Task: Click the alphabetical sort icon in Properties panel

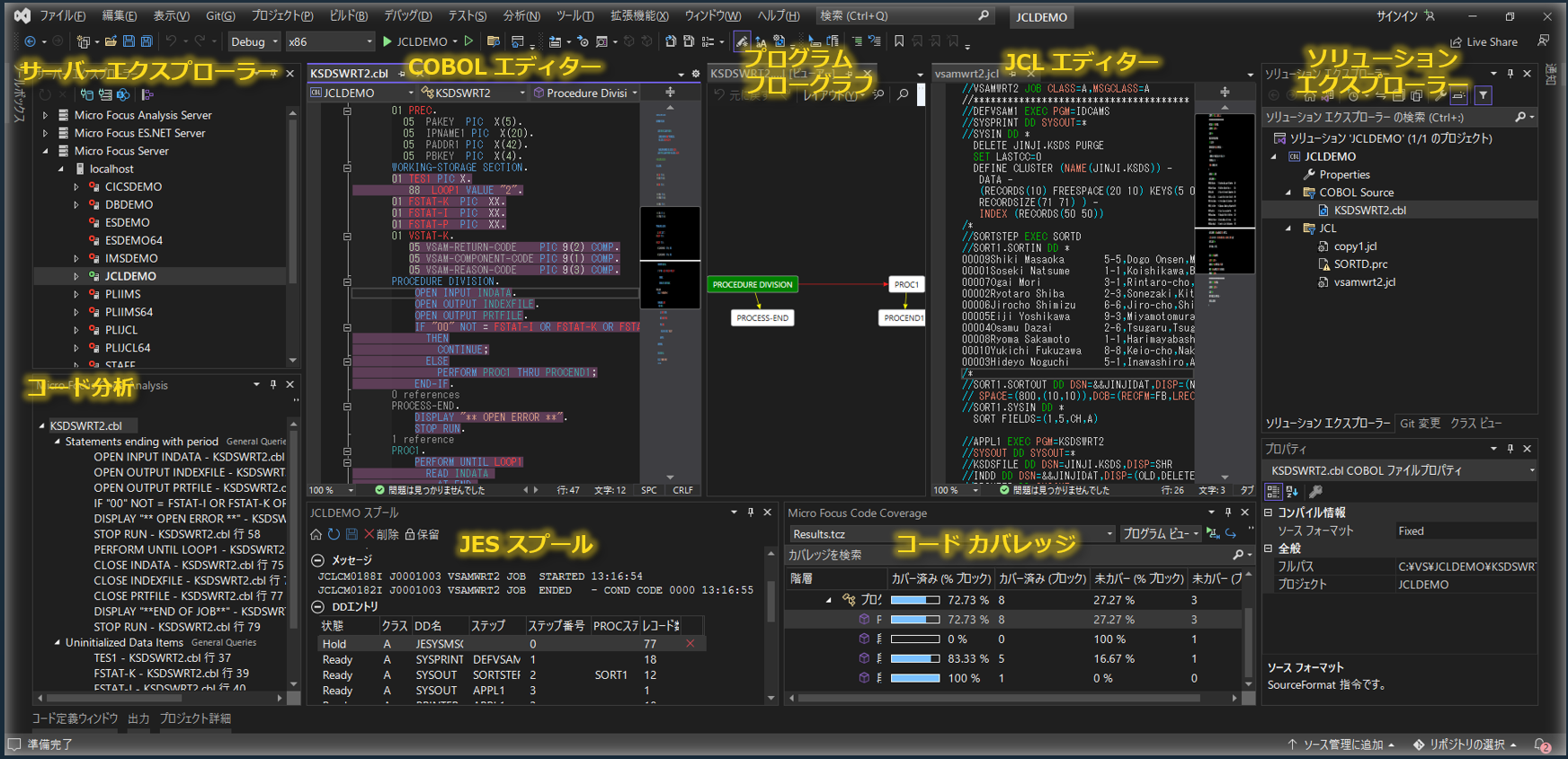Action: pos(1292,492)
